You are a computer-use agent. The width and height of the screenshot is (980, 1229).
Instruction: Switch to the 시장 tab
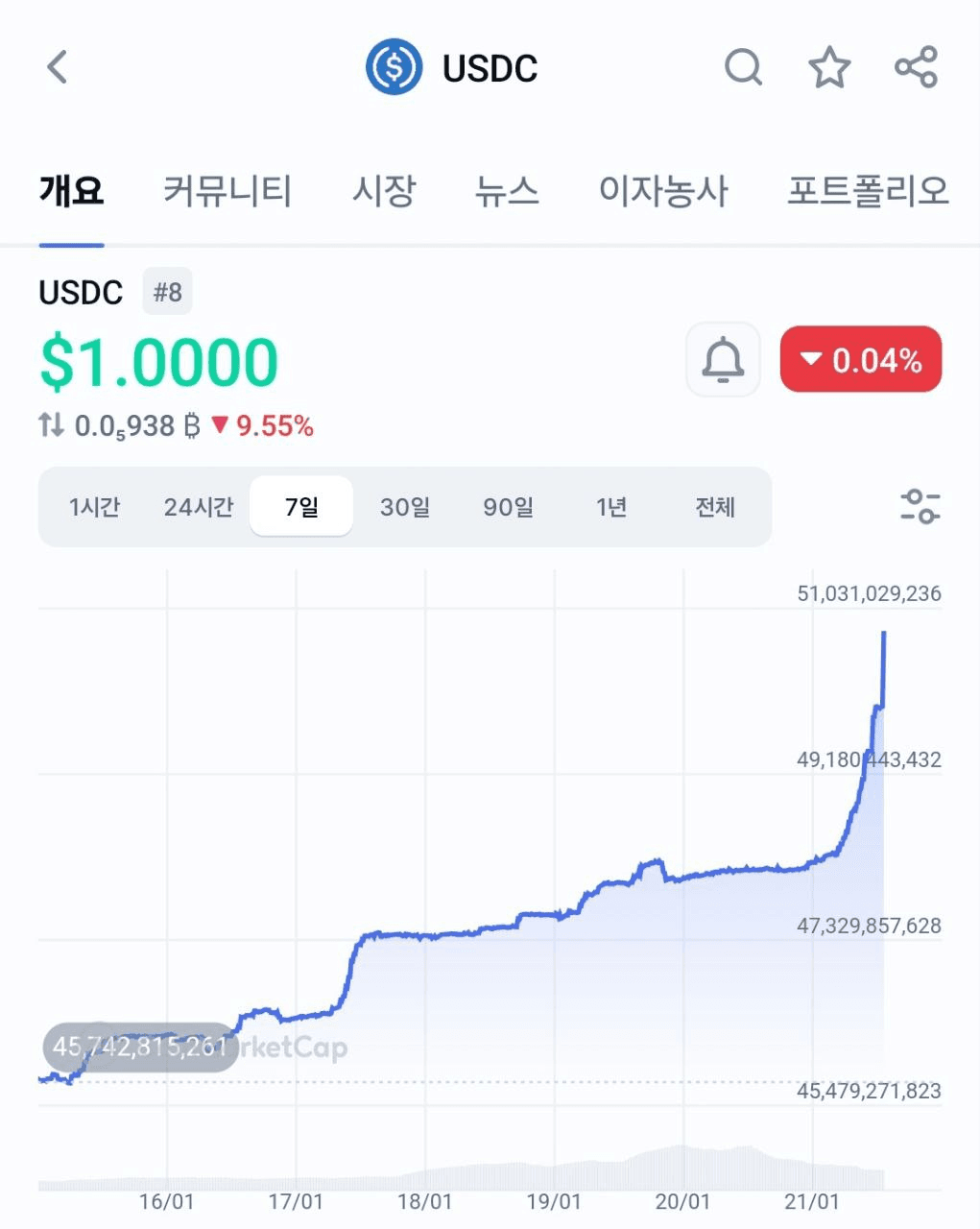point(383,190)
